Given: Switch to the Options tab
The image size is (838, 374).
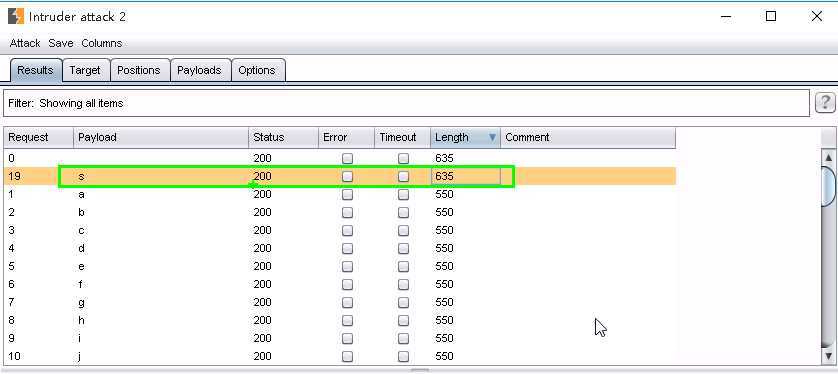Looking at the screenshot, I should (257, 71).
